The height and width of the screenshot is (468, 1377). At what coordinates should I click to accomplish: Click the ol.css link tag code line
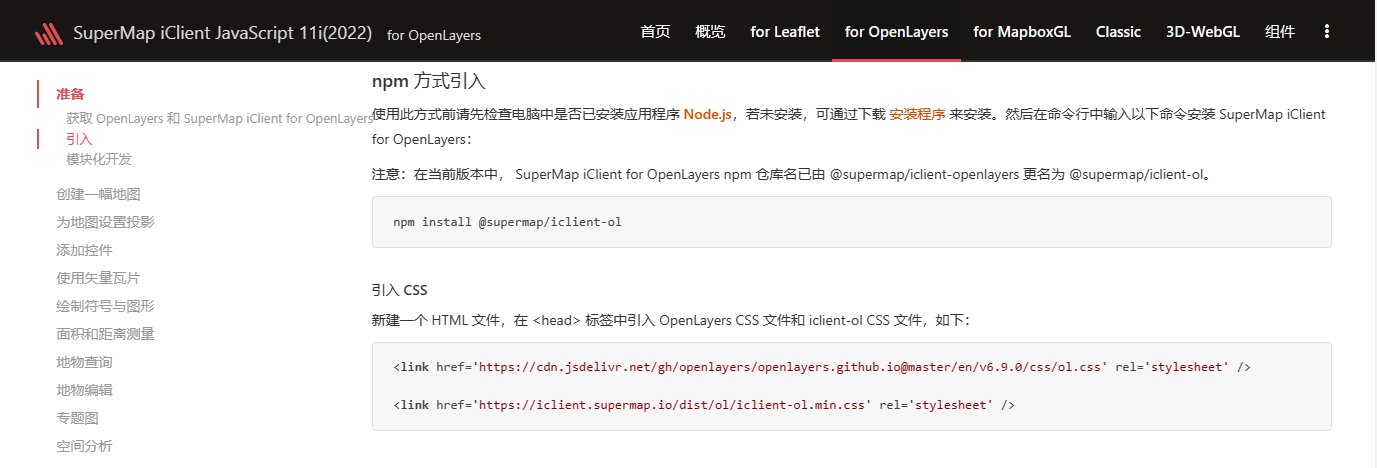pos(822,367)
